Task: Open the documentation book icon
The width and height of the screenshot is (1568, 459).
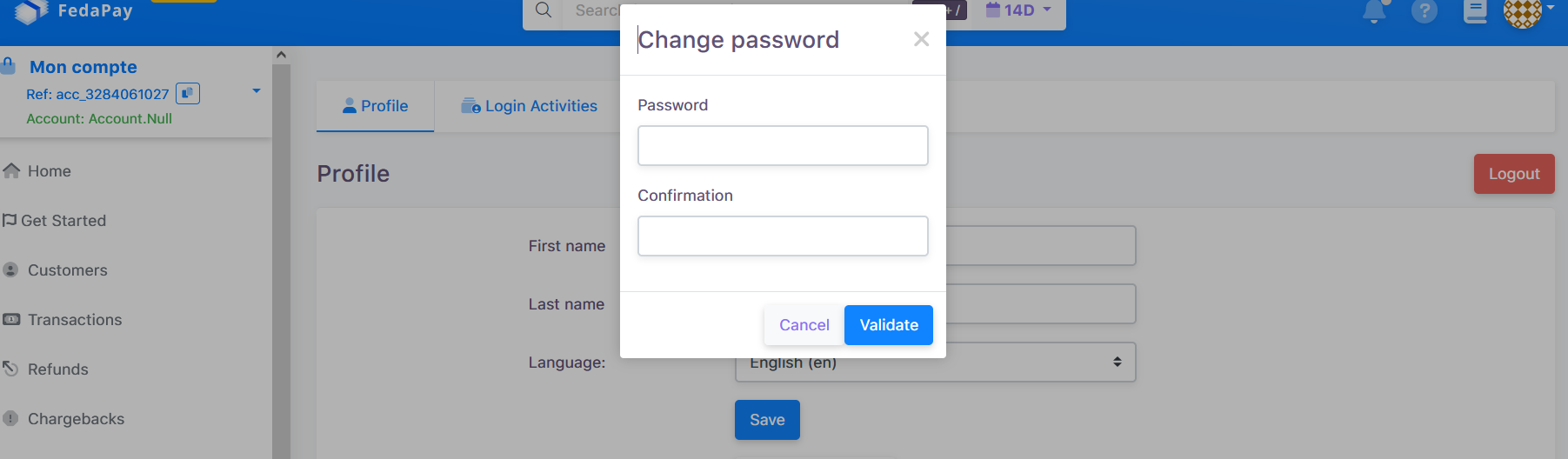Action: pyautogui.click(x=1475, y=11)
